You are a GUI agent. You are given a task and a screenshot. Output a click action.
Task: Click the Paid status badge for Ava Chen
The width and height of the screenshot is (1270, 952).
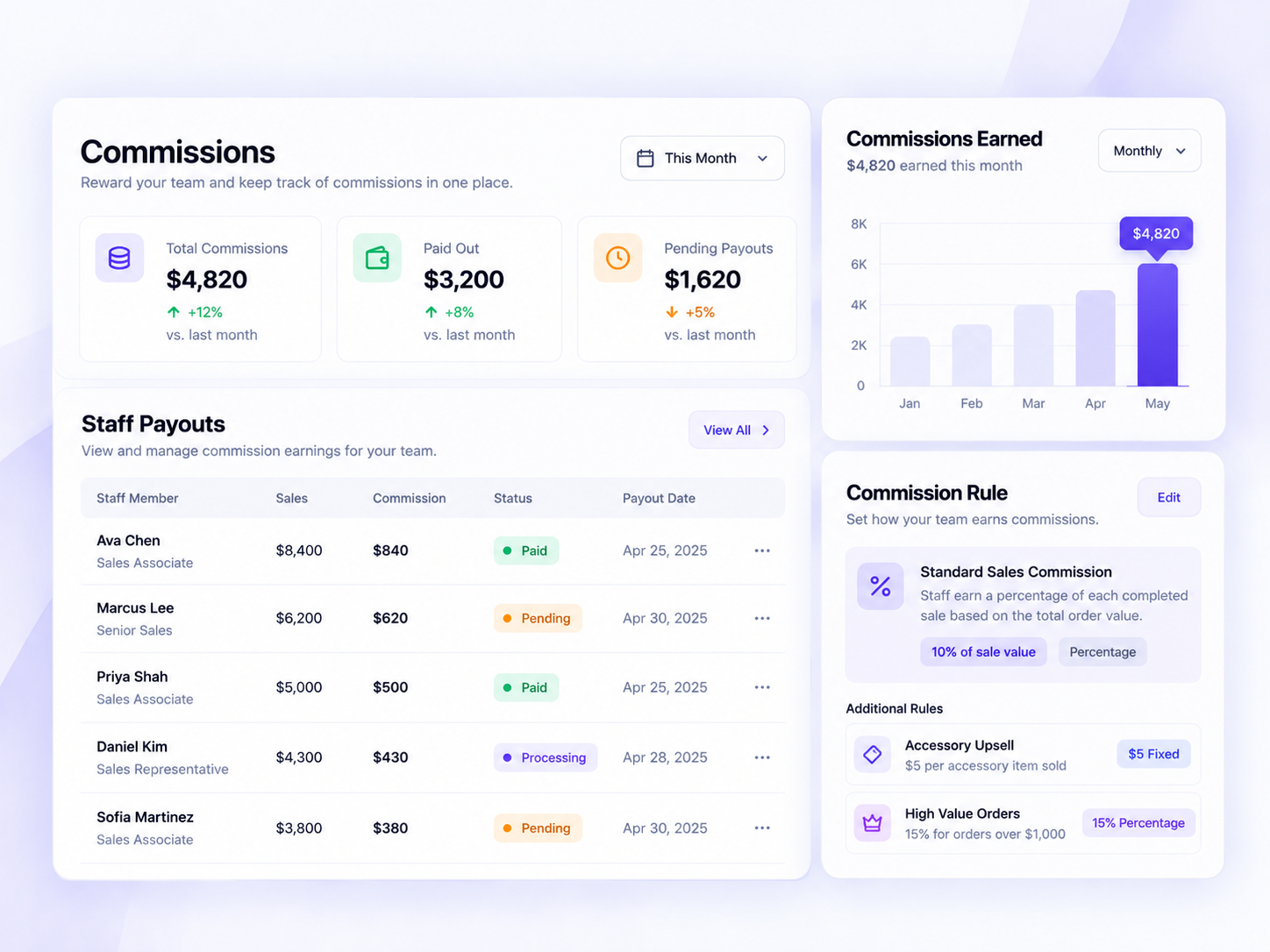pos(526,551)
